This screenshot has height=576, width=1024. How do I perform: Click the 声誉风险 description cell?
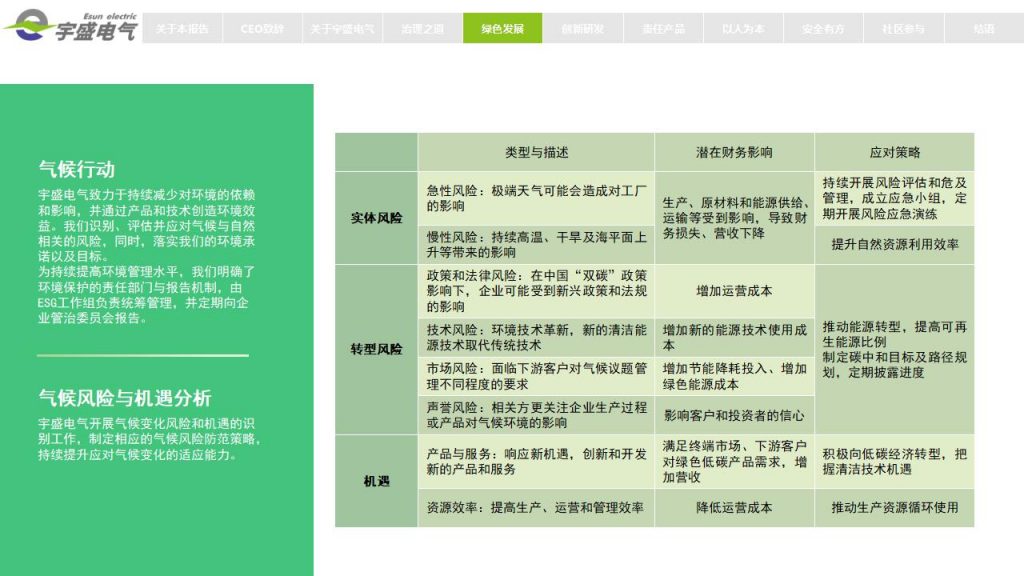pyautogui.click(x=536, y=415)
